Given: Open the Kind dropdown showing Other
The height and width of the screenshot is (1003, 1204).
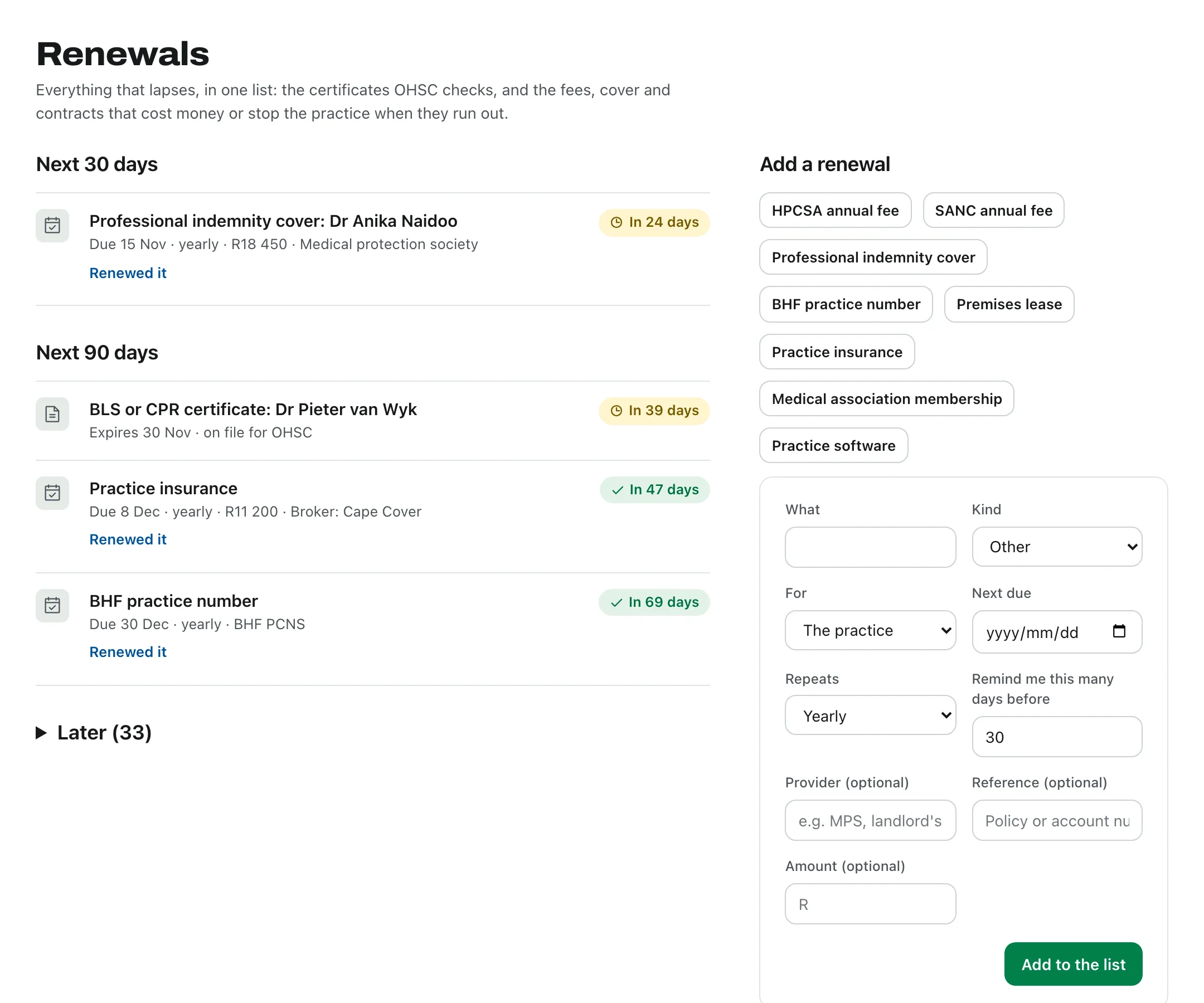Looking at the screenshot, I should click(x=1057, y=547).
